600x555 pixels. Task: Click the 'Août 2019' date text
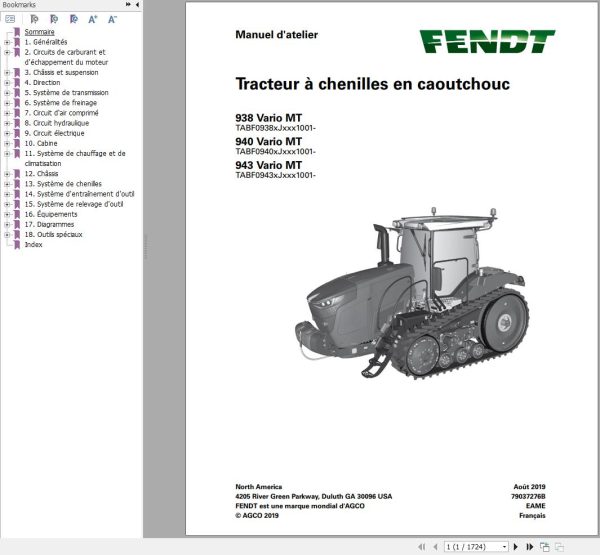pos(529,487)
